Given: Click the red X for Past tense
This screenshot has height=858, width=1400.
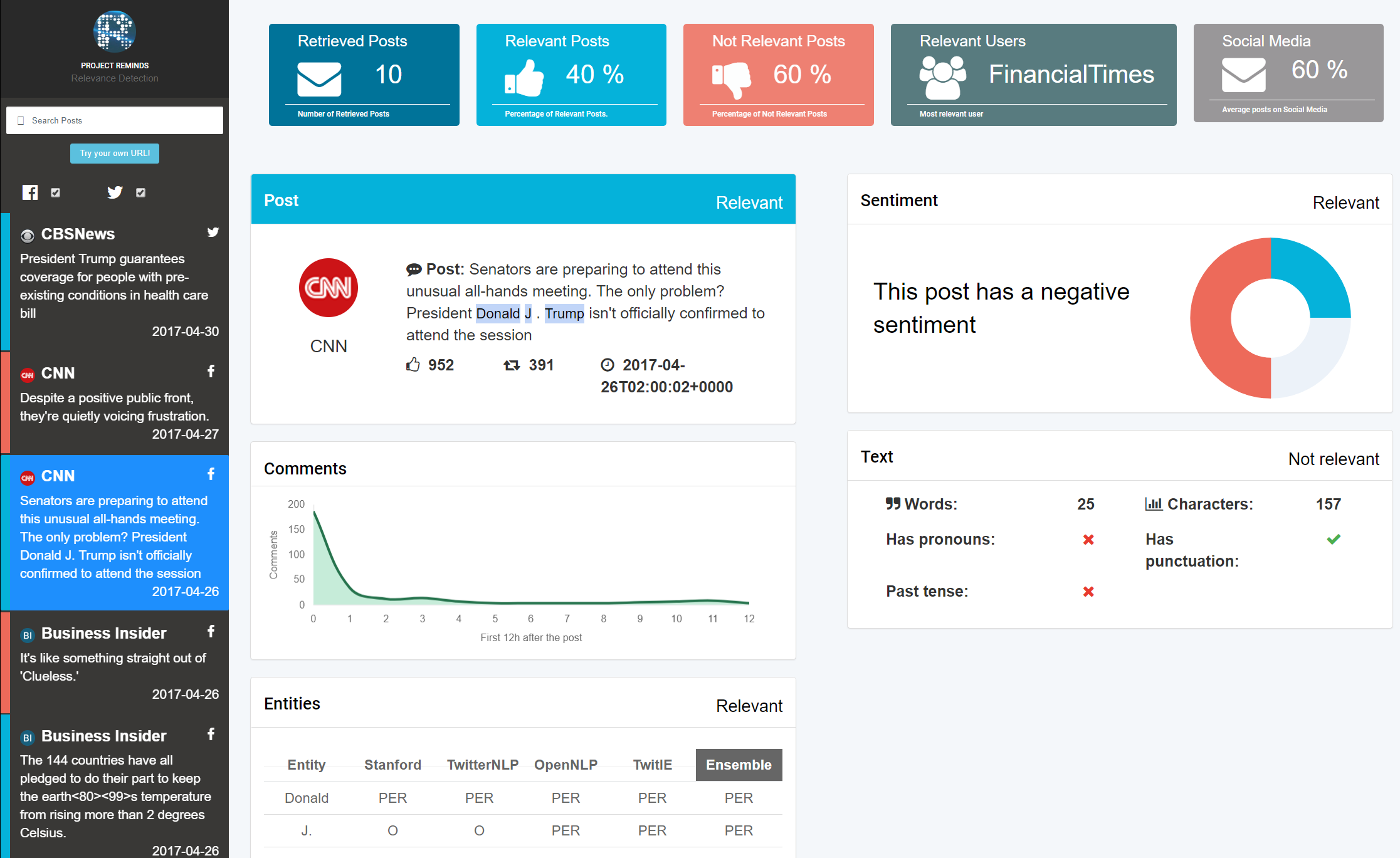Looking at the screenshot, I should (x=1088, y=591).
